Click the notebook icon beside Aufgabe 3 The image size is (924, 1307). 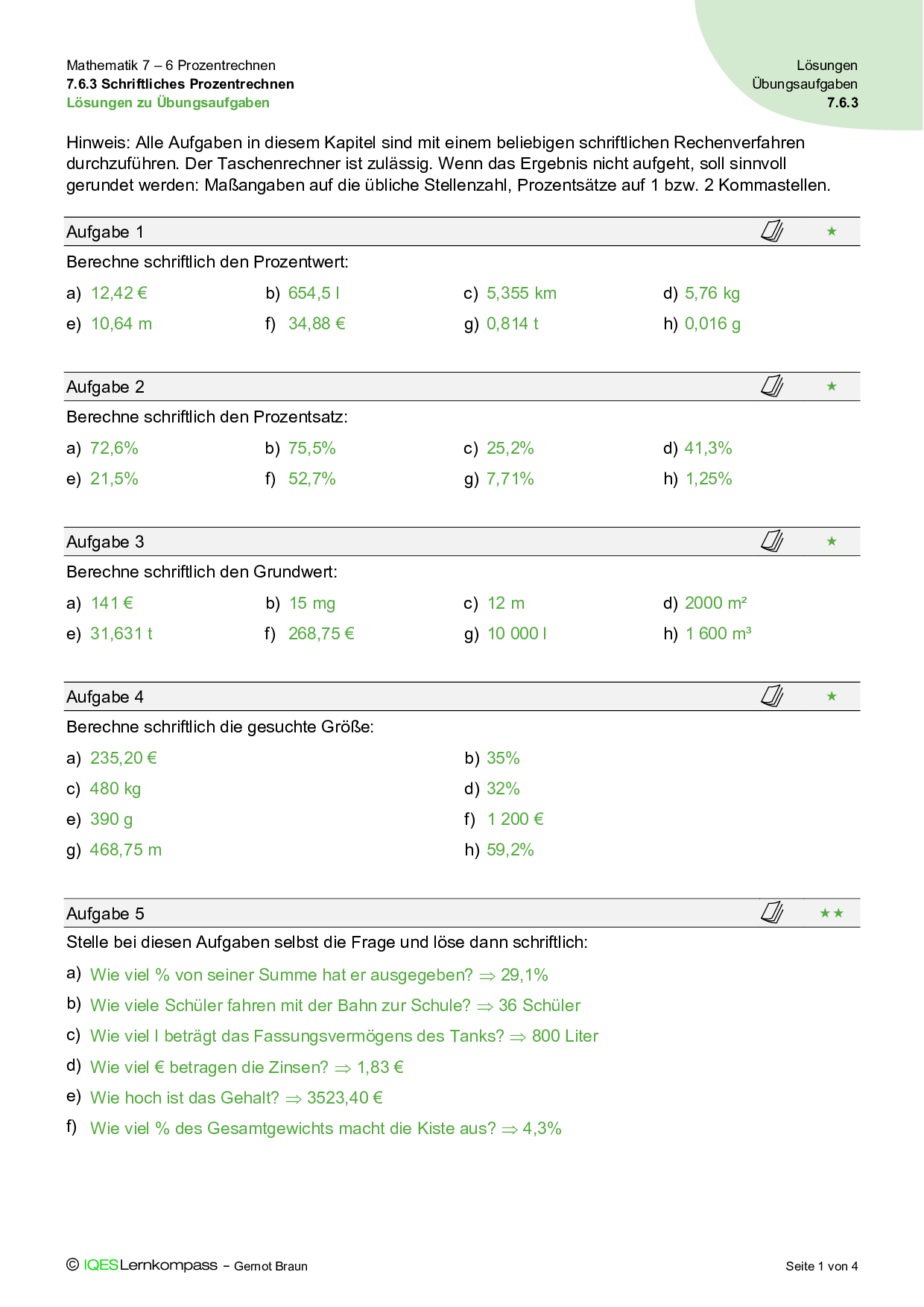772,541
